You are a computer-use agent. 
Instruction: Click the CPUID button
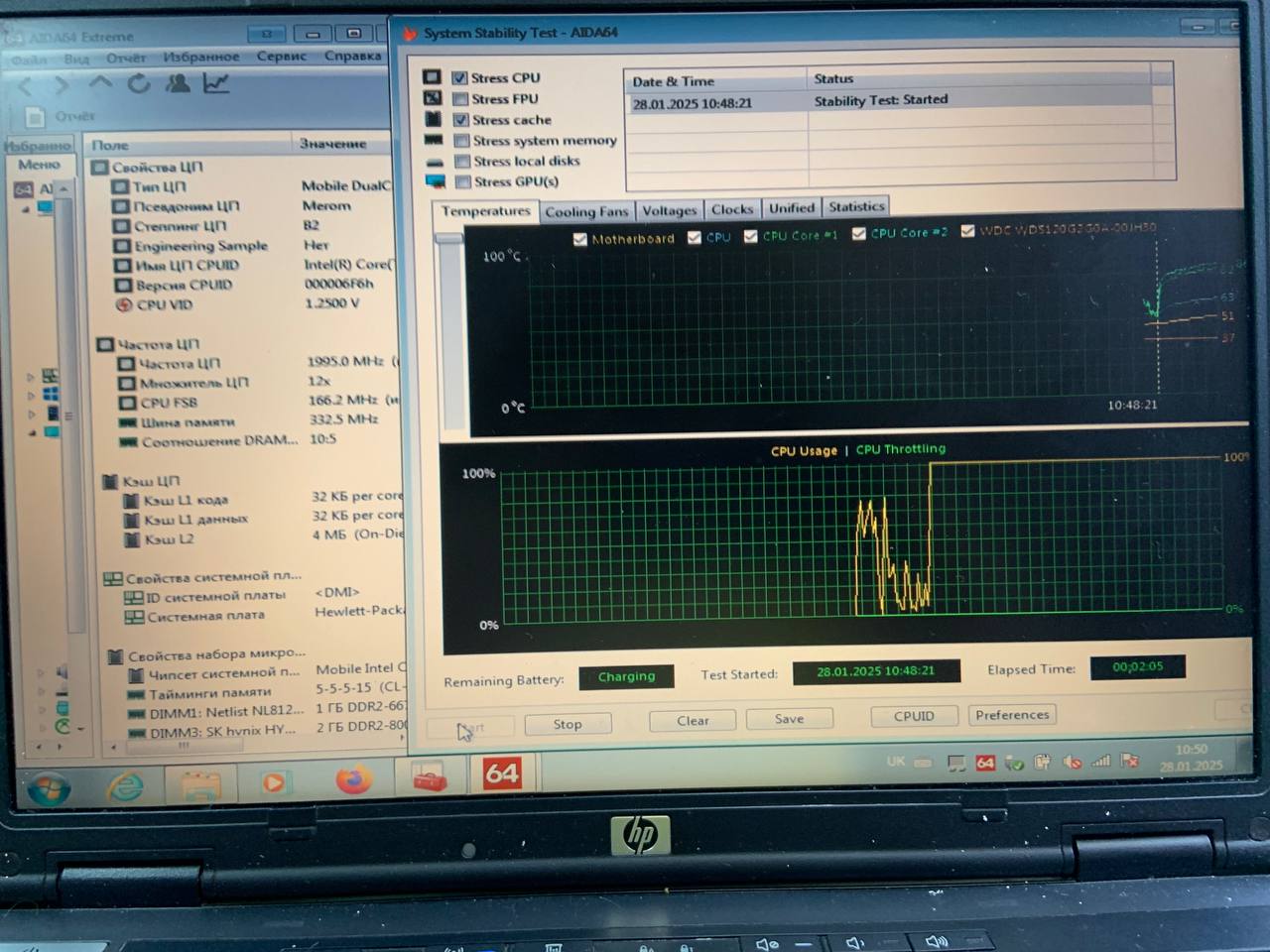(x=914, y=716)
